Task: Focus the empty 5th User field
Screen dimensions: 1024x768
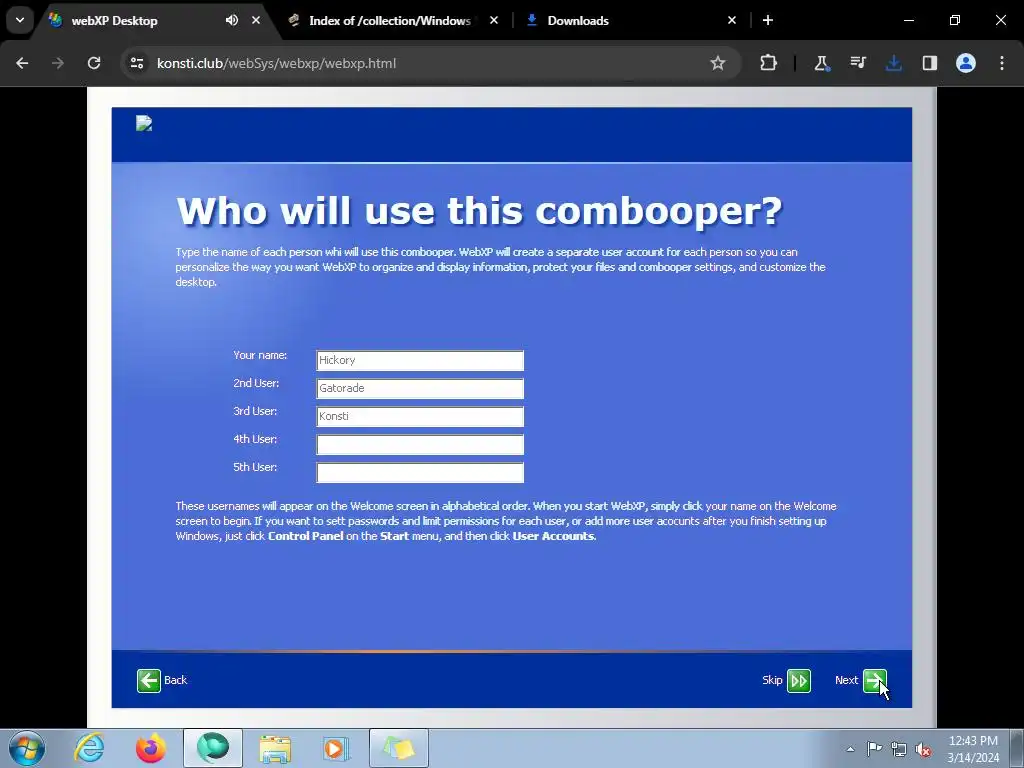Action: coord(420,473)
